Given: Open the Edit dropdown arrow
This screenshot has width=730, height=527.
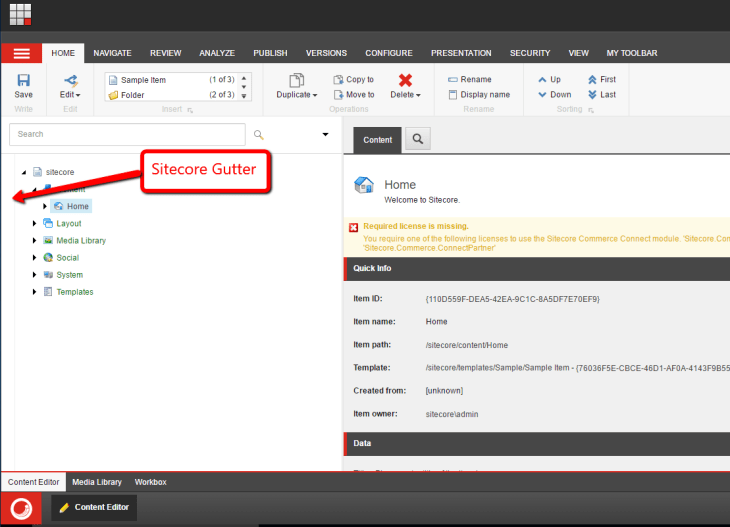Looking at the screenshot, I should pos(78,95).
